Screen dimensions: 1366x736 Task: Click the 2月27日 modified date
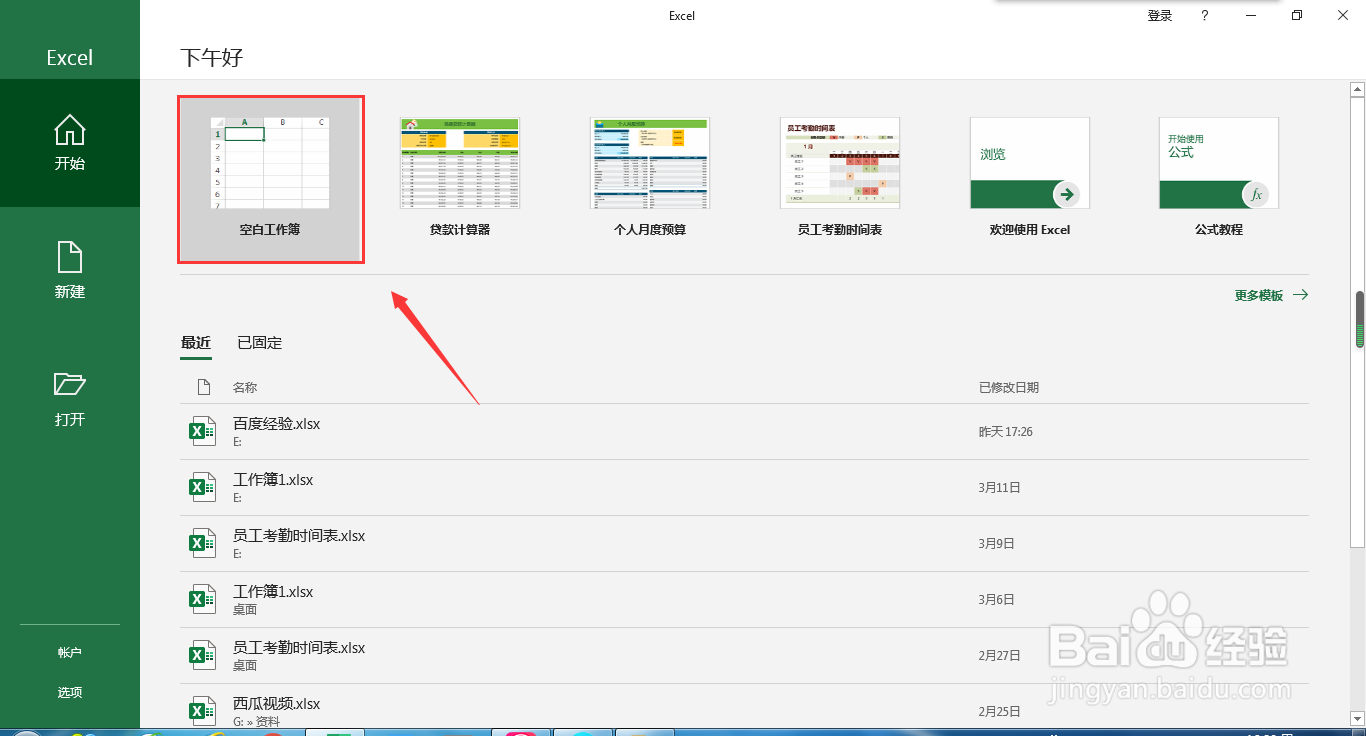pos(1000,656)
